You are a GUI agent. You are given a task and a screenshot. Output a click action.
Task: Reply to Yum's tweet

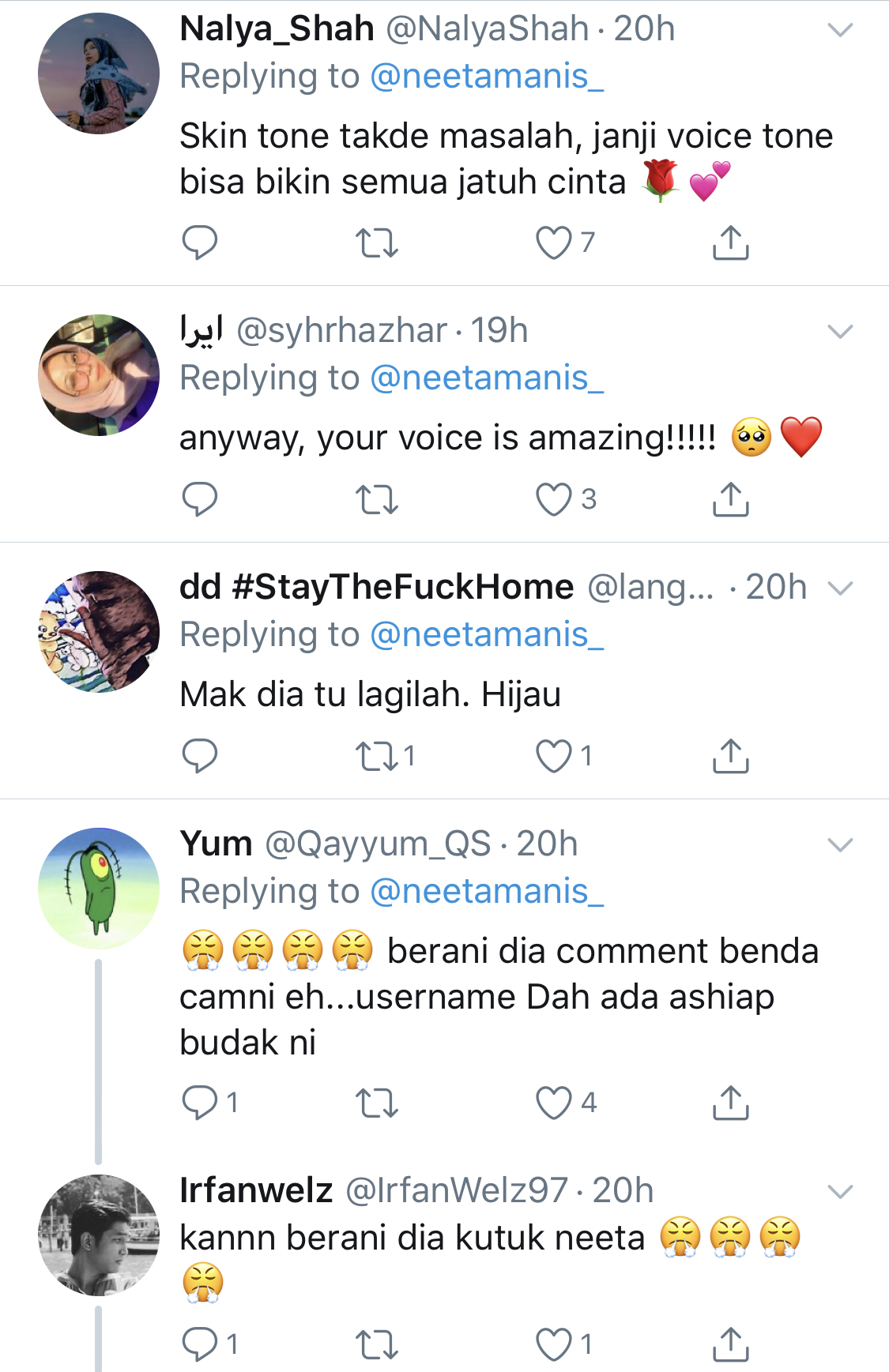199,1103
